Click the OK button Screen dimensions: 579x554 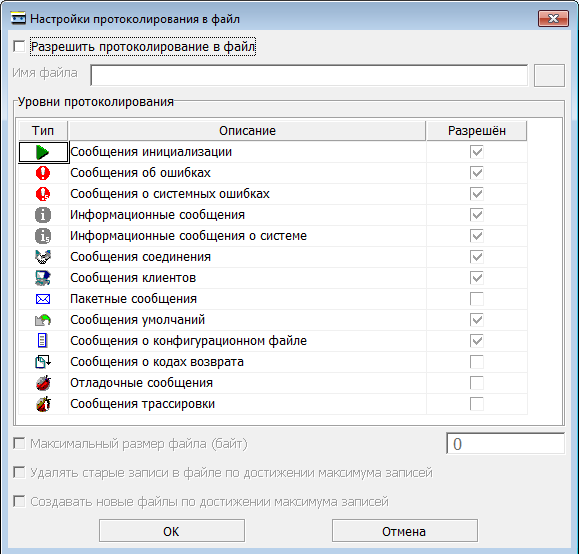pyautogui.click(x=172, y=531)
